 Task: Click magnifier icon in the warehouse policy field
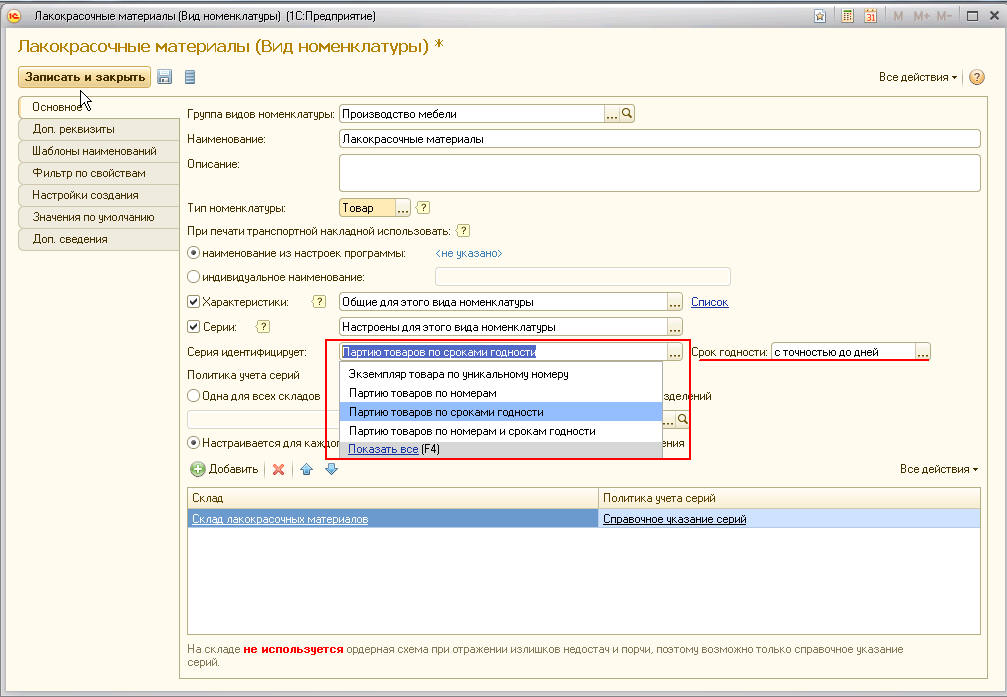(x=683, y=419)
